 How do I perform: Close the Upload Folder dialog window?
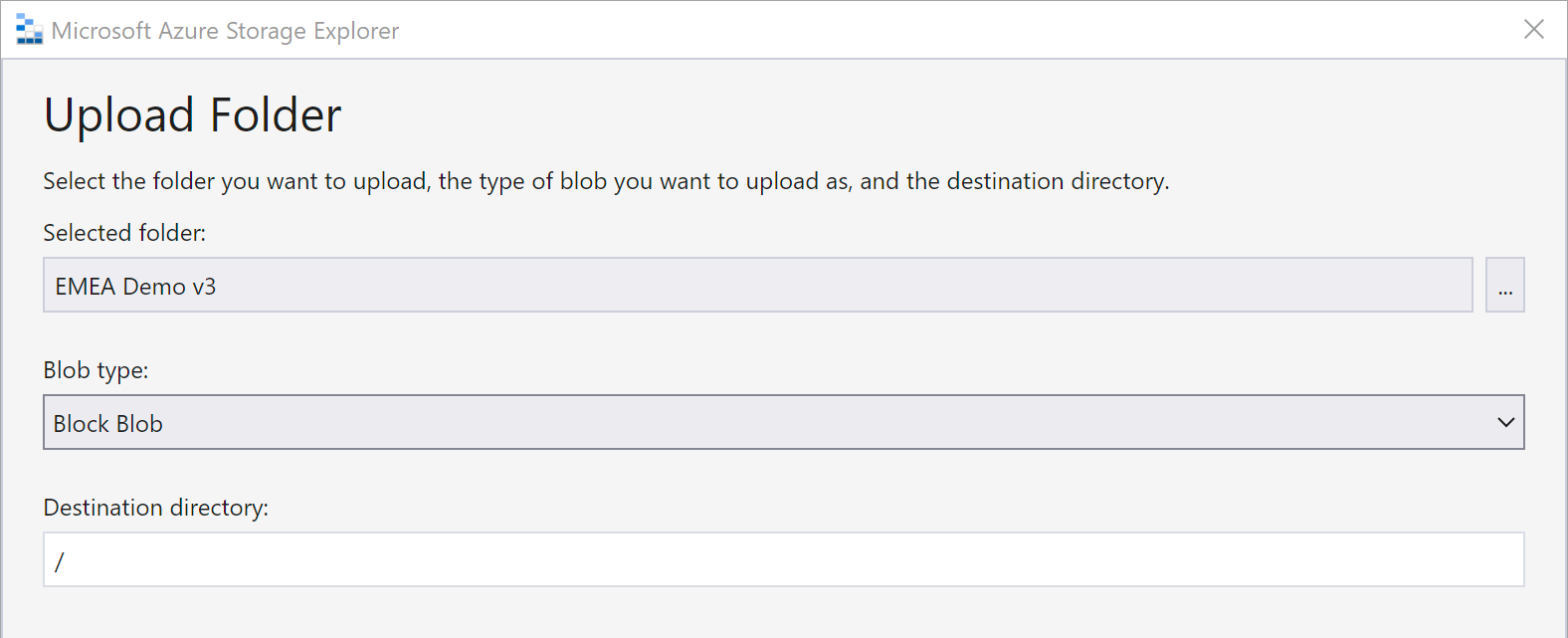point(1534,30)
